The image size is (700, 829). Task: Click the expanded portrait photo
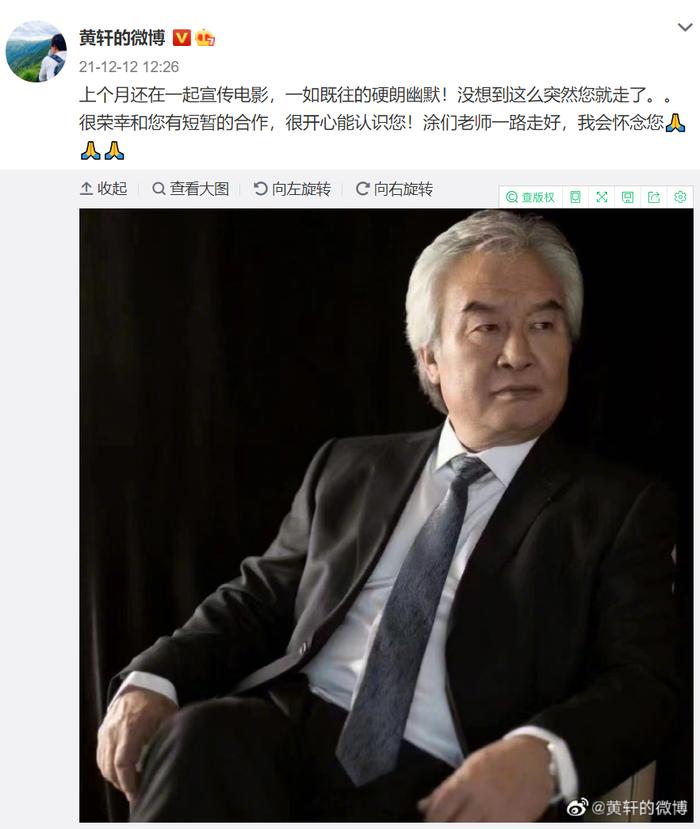coord(386,515)
